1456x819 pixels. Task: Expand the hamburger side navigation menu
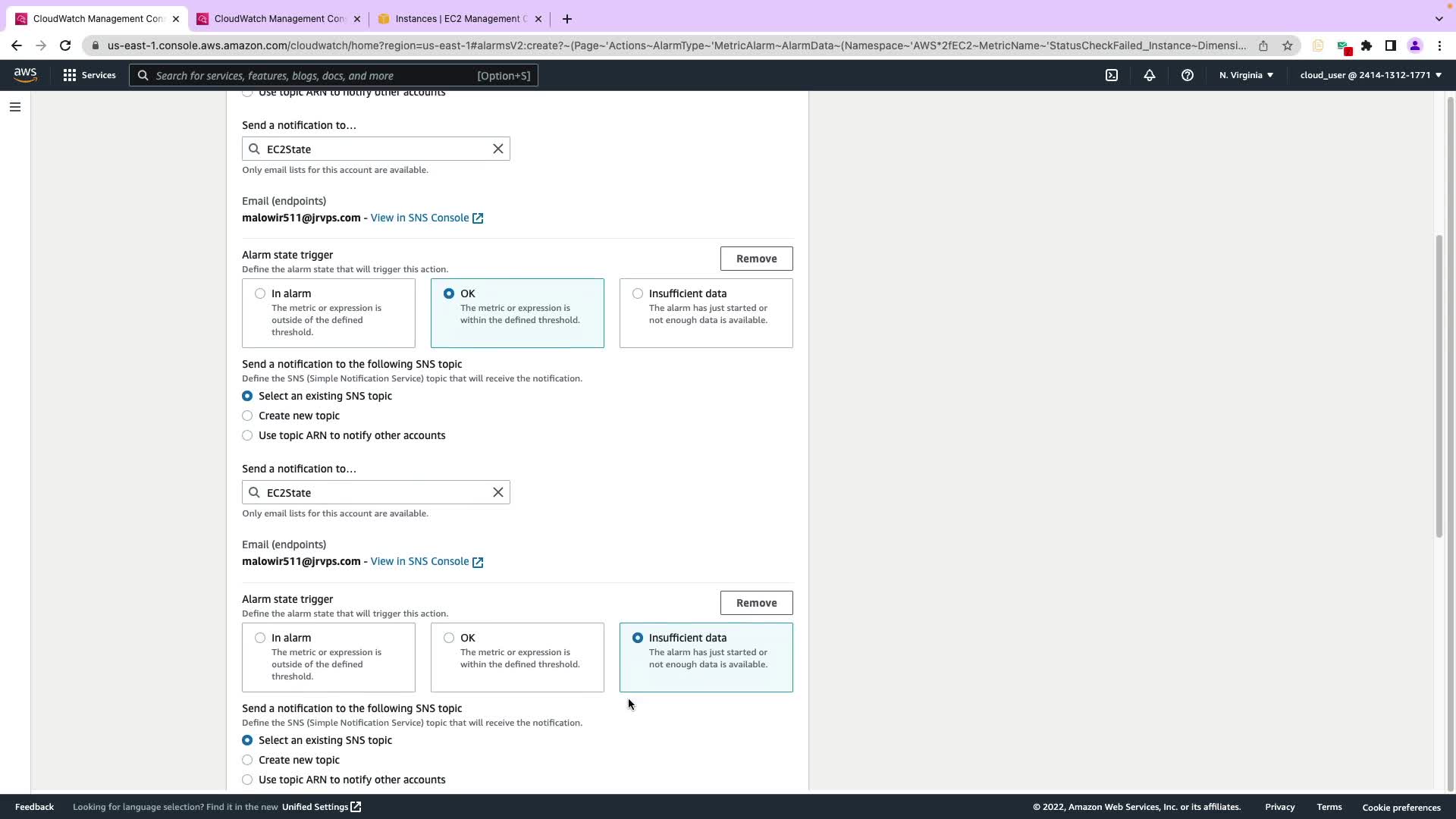coord(14,107)
